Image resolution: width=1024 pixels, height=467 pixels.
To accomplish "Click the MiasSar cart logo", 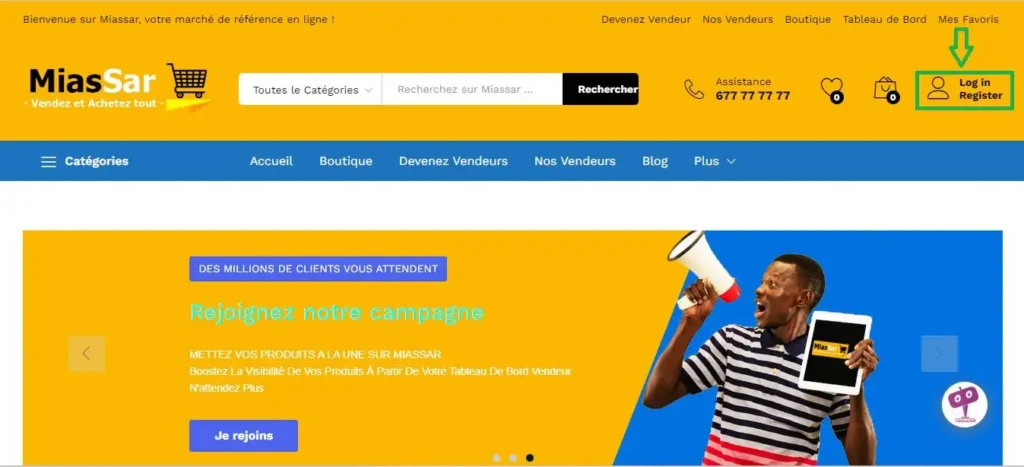I will click(x=120, y=86).
